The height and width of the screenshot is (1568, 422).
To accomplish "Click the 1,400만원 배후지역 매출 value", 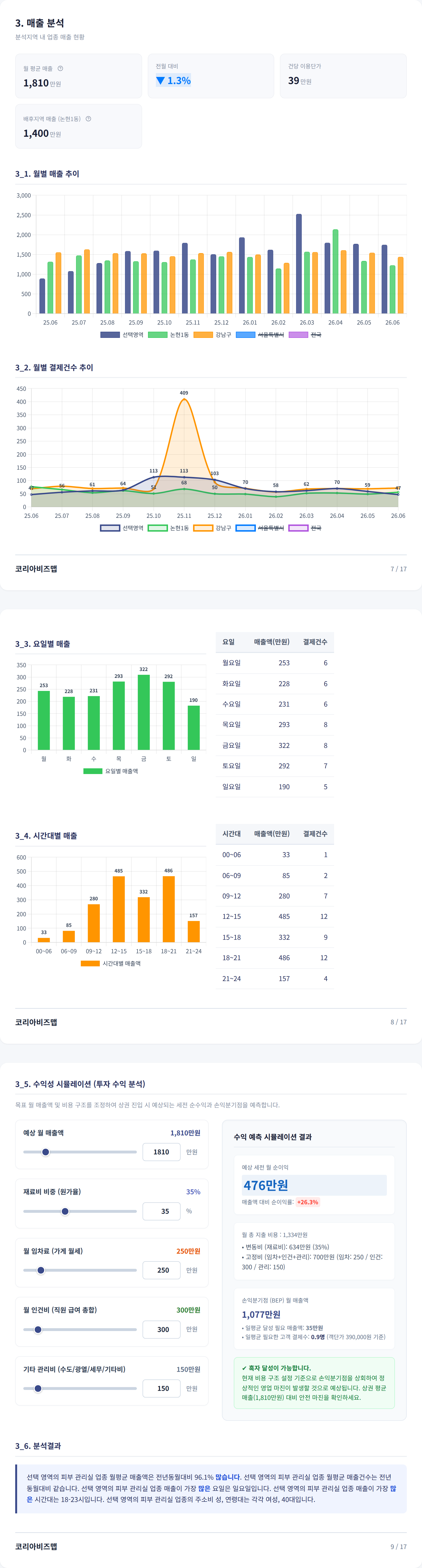I will (x=42, y=133).
